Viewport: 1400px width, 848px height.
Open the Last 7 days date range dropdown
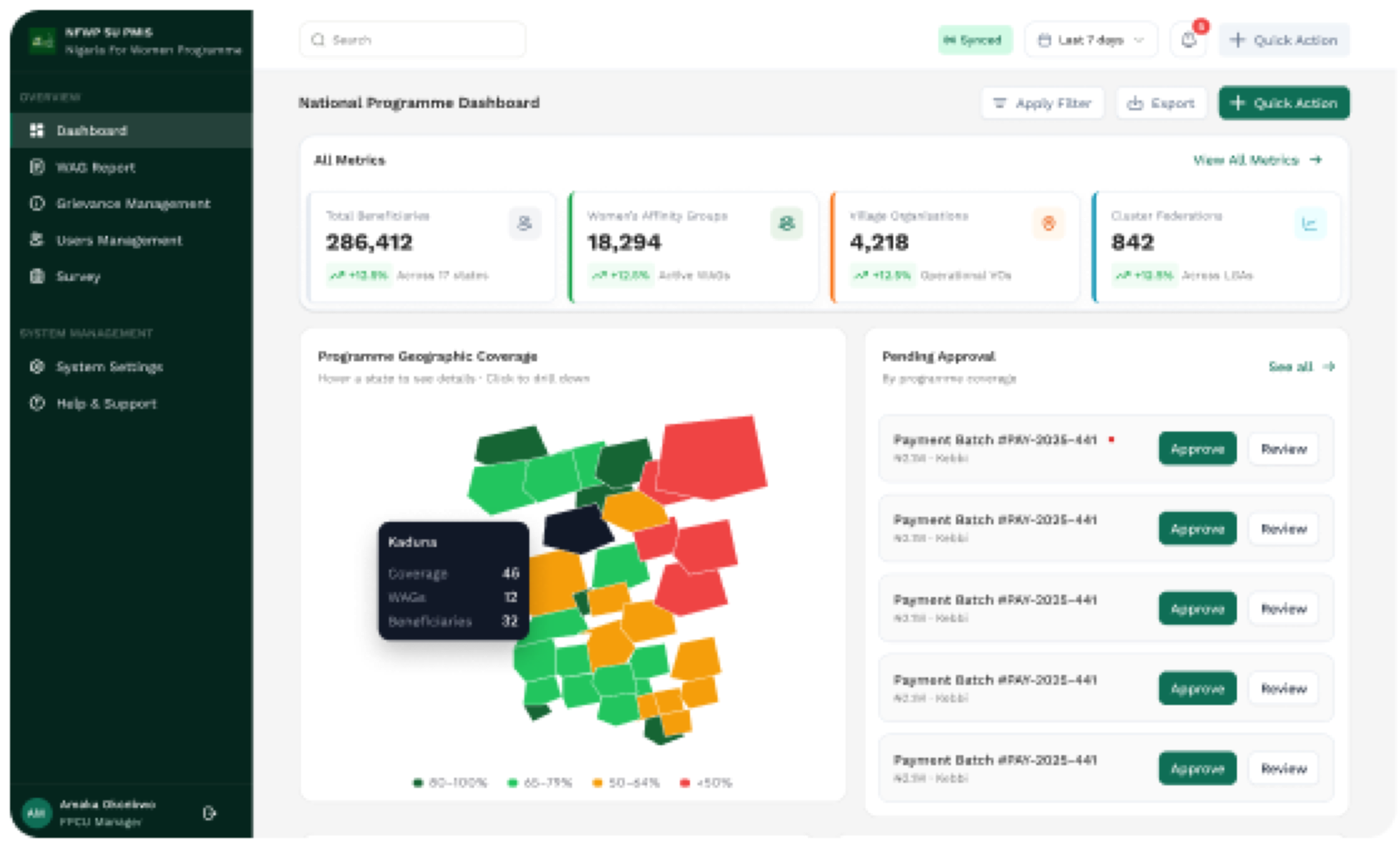click(x=1091, y=39)
